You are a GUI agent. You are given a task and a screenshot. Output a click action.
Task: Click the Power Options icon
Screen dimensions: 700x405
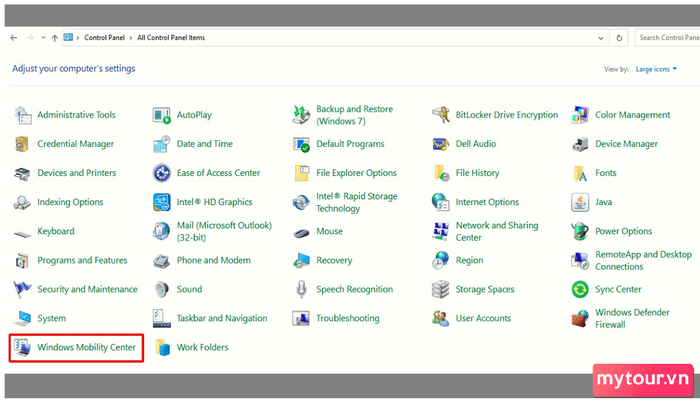coord(580,231)
